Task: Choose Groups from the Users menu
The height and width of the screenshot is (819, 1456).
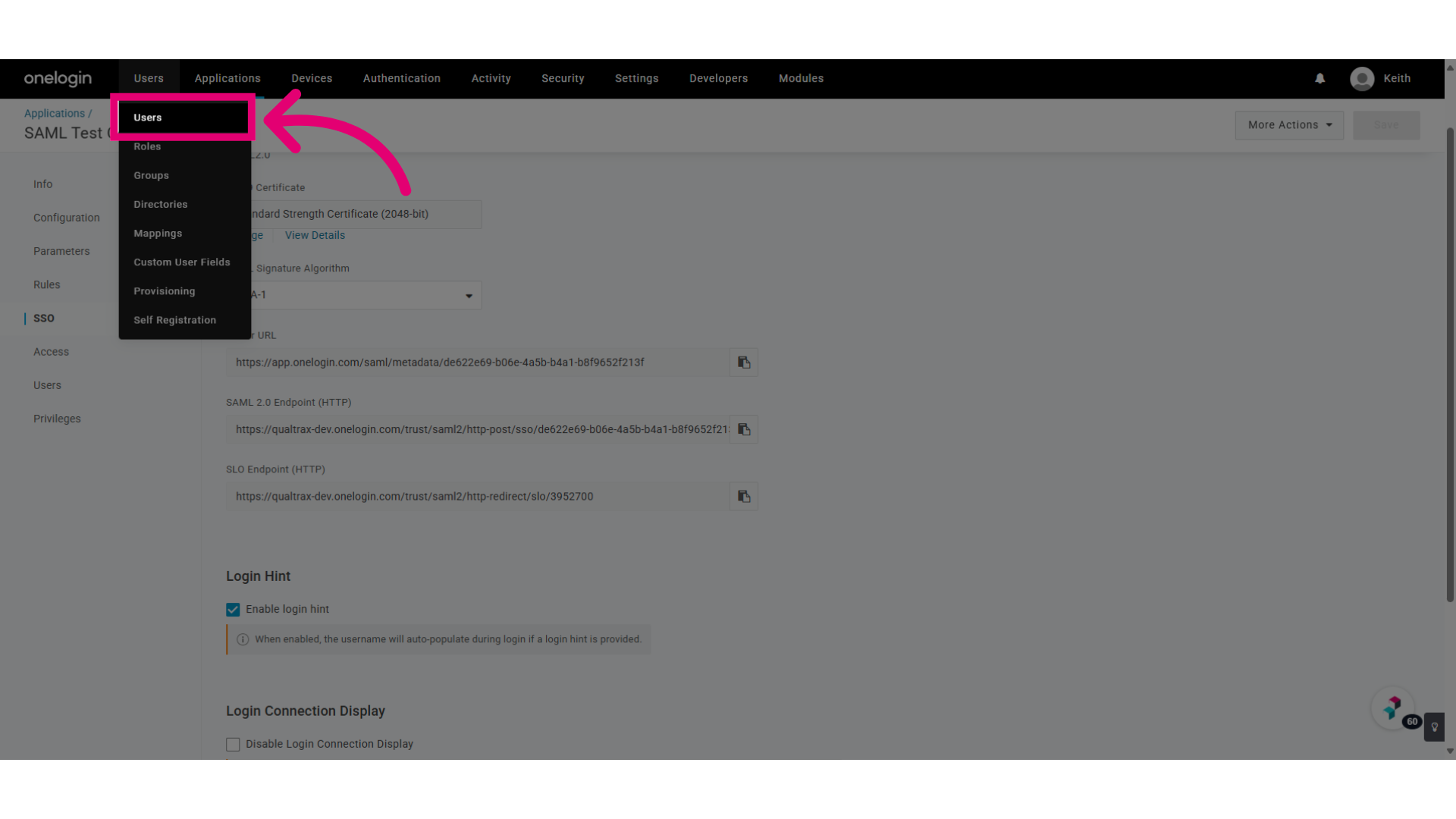Action: click(184, 175)
